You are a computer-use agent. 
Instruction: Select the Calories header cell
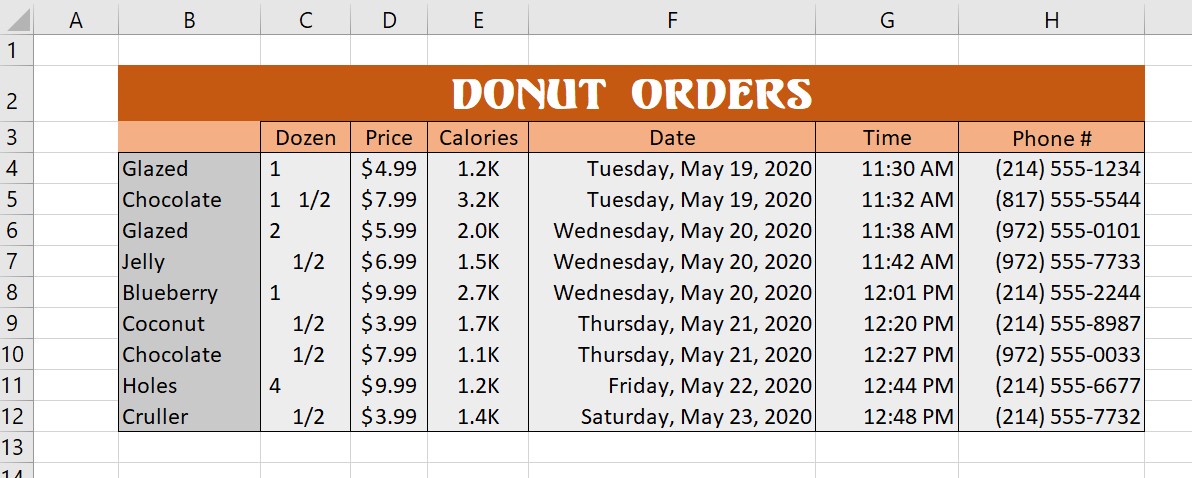pos(478,138)
